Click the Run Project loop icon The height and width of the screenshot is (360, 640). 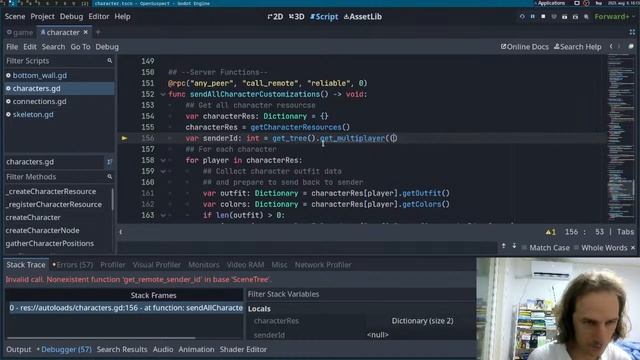click(522, 17)
